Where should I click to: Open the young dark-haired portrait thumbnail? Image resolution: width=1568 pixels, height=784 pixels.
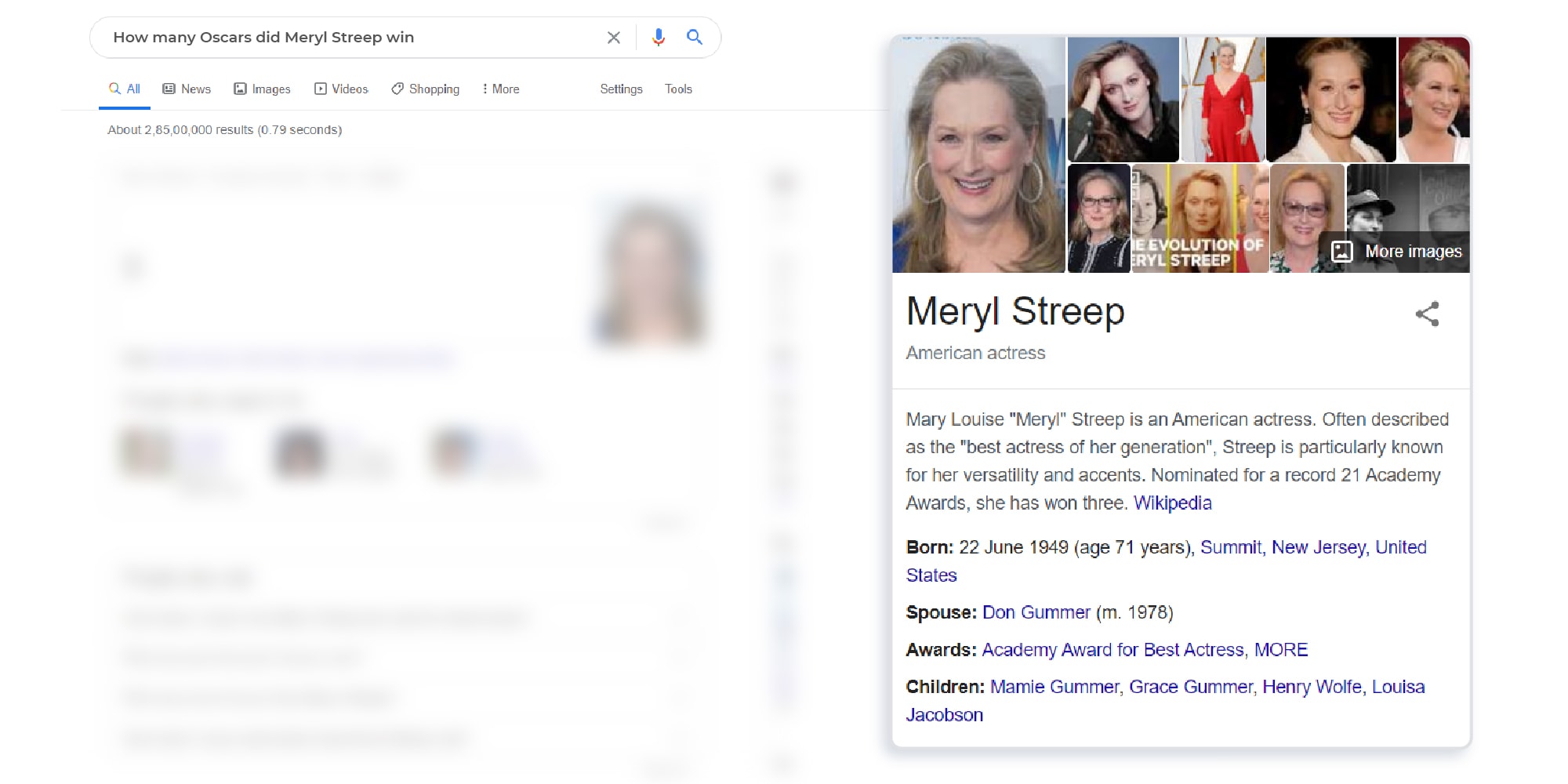[x=1123, y=100]
